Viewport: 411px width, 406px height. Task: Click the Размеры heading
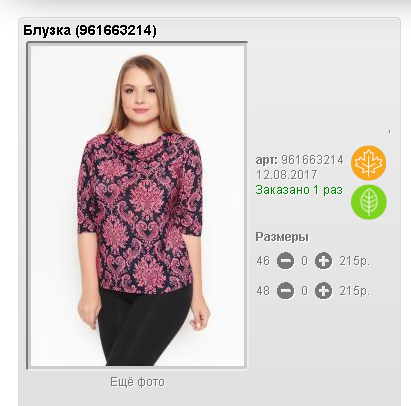[x=282, y=237]
